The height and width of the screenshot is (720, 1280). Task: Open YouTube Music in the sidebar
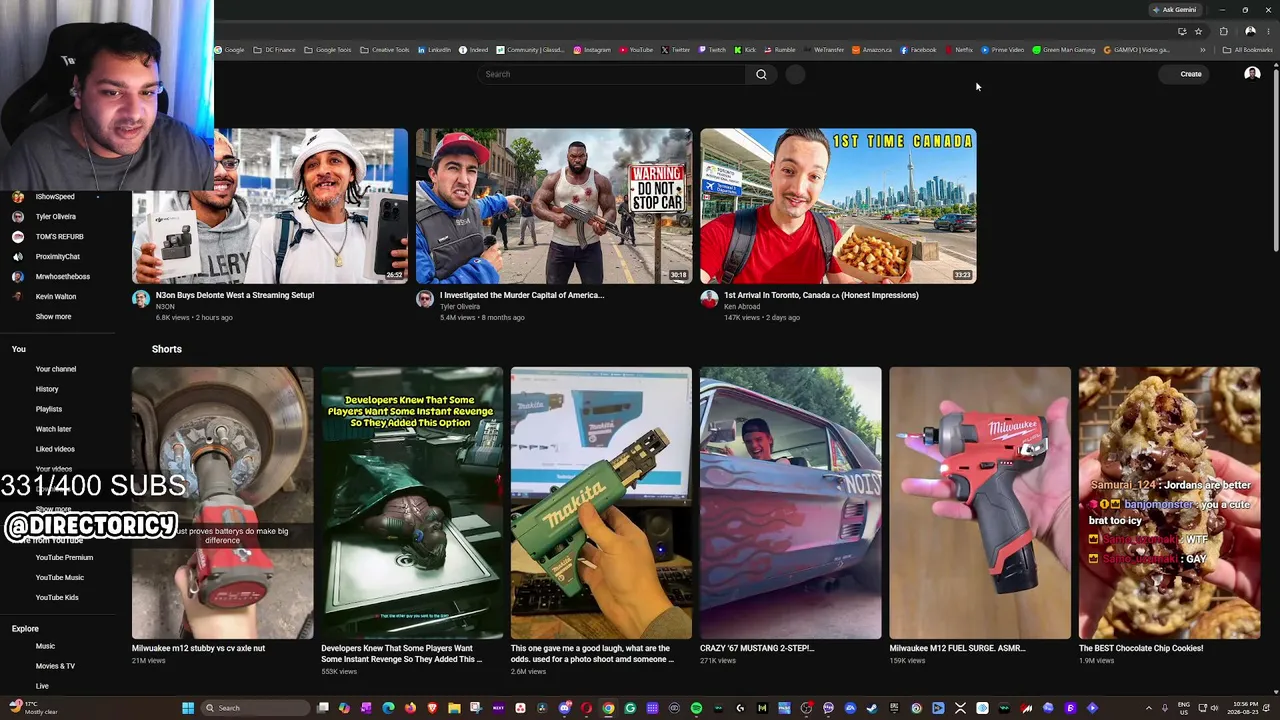[60, 577]
